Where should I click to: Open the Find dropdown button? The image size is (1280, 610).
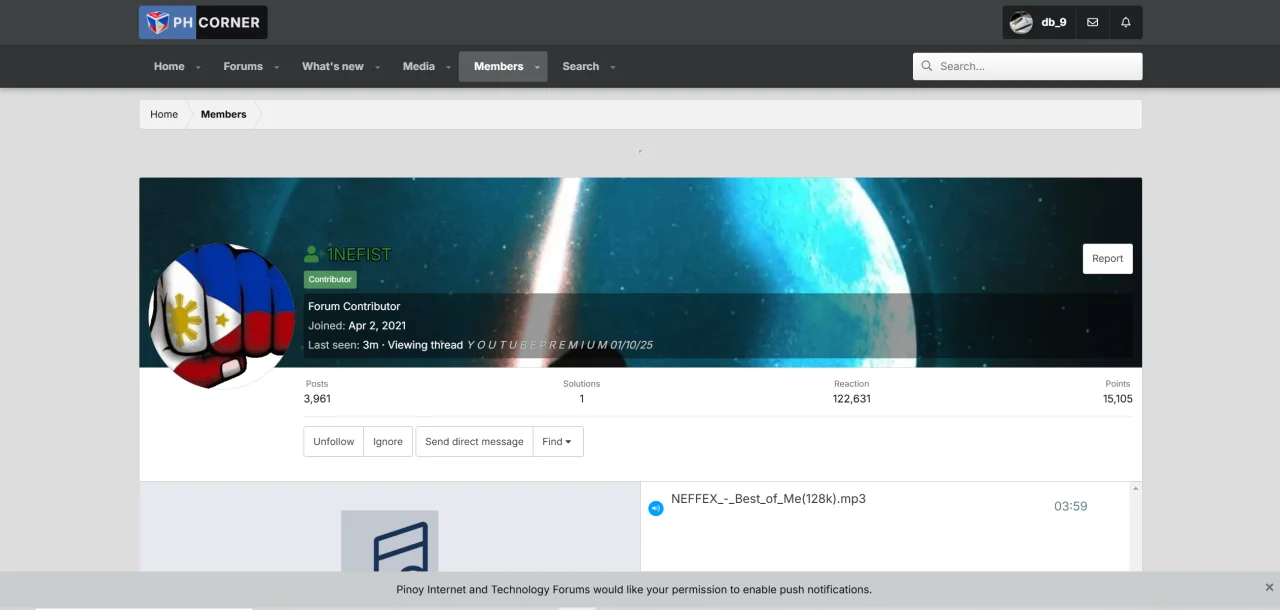point(558,441)
